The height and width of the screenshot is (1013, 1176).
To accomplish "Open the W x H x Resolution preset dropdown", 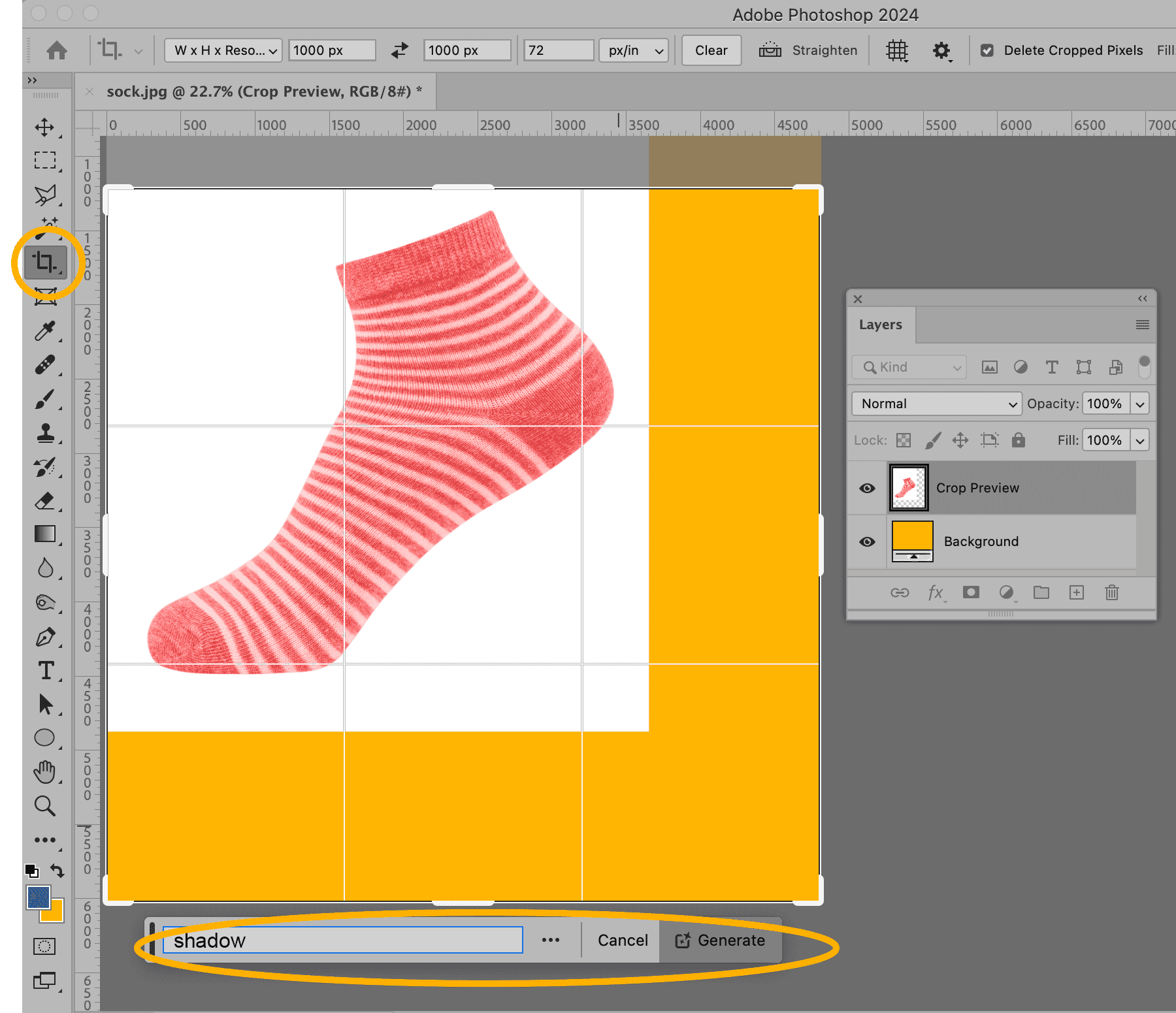I will [223, 50].
